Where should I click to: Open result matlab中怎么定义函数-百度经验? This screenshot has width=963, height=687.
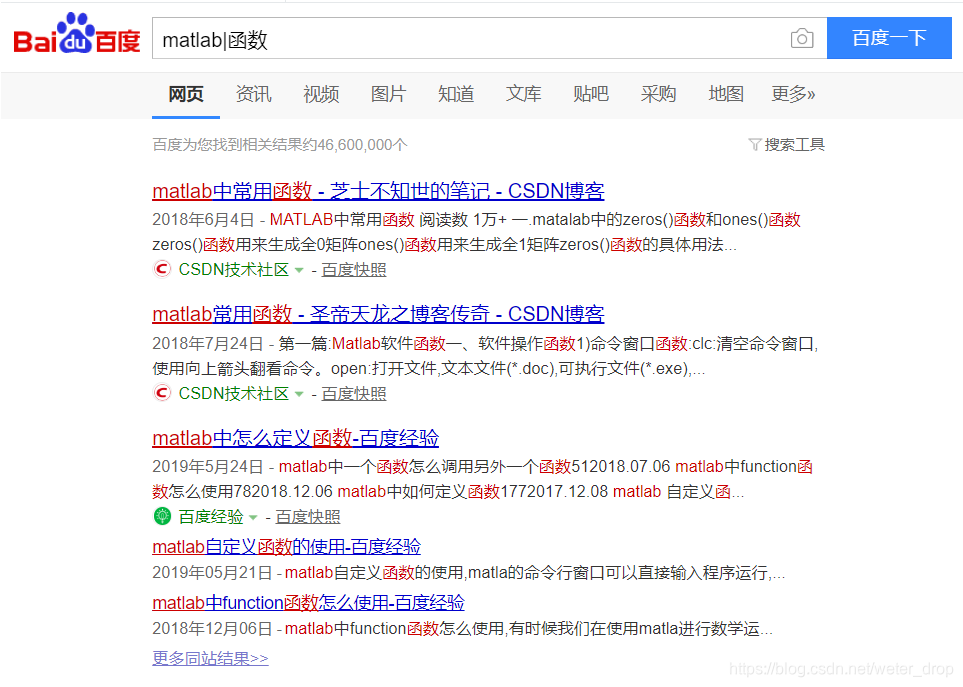tap(295, 438)
